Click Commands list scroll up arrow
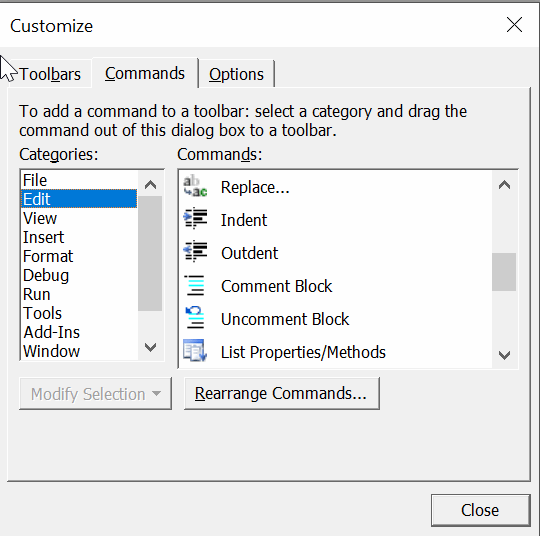The width and height of the screenshot is (540, 536). 504,185
